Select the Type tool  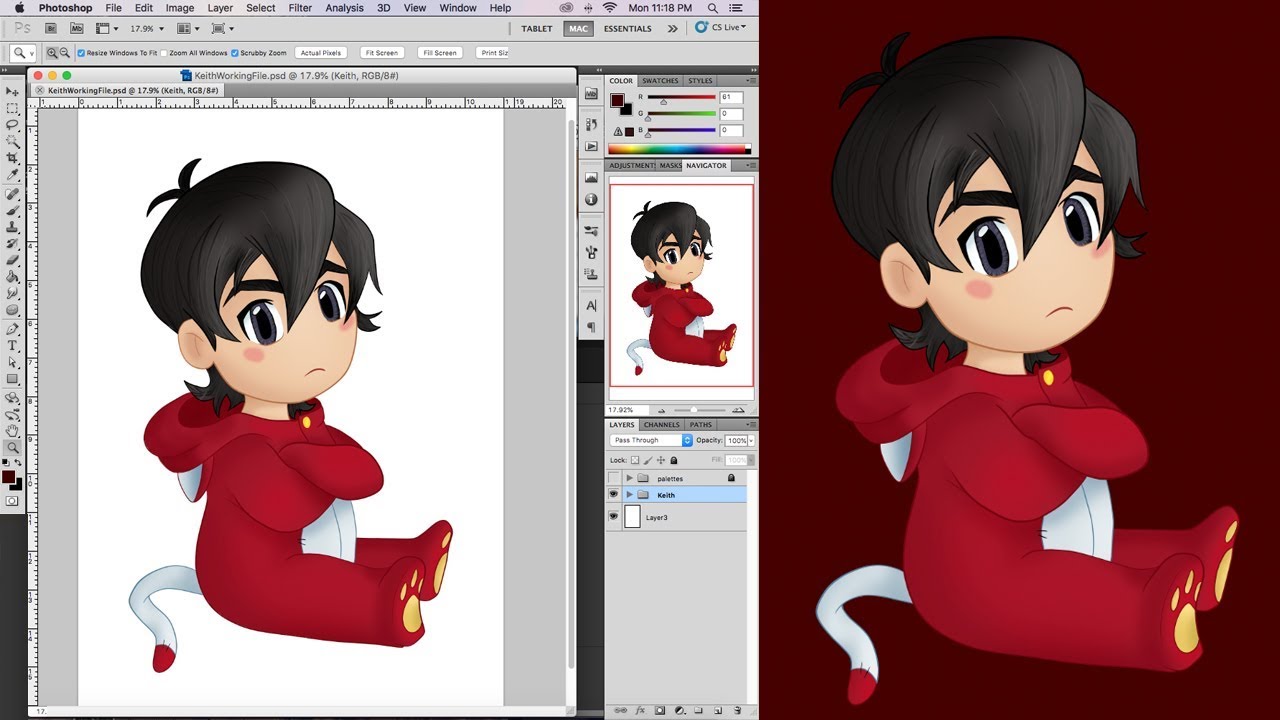click(13, 346)
